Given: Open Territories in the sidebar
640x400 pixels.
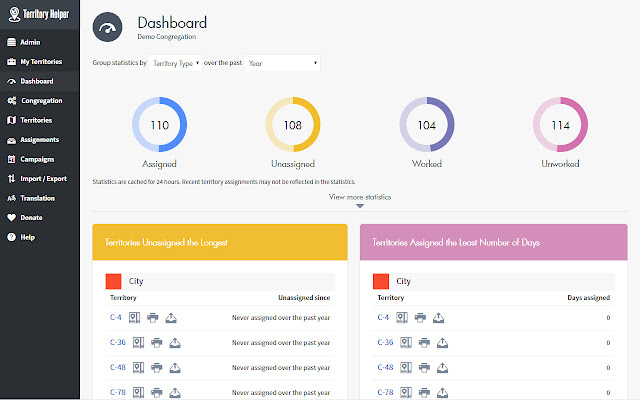Looking at the screenshot, I should pos(40,120).
